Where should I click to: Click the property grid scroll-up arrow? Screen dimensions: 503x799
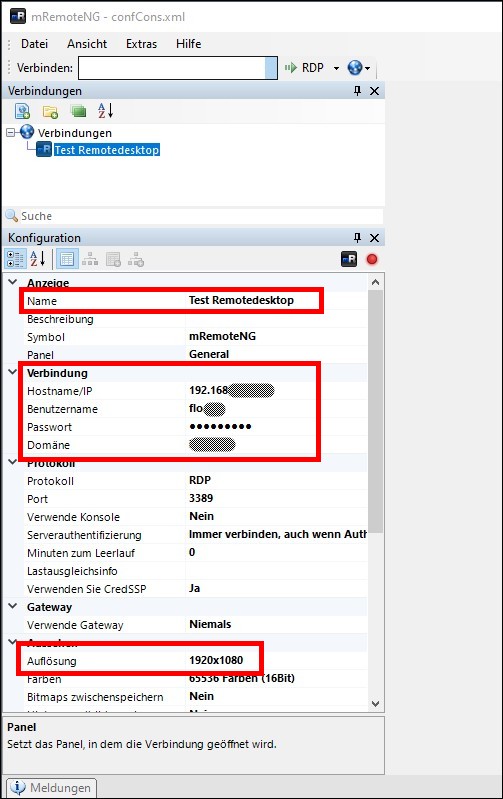pos(376,282)
